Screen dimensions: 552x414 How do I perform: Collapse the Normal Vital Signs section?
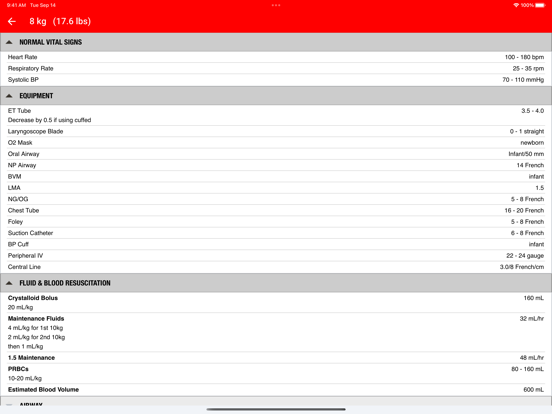click(x=276, y=42)
